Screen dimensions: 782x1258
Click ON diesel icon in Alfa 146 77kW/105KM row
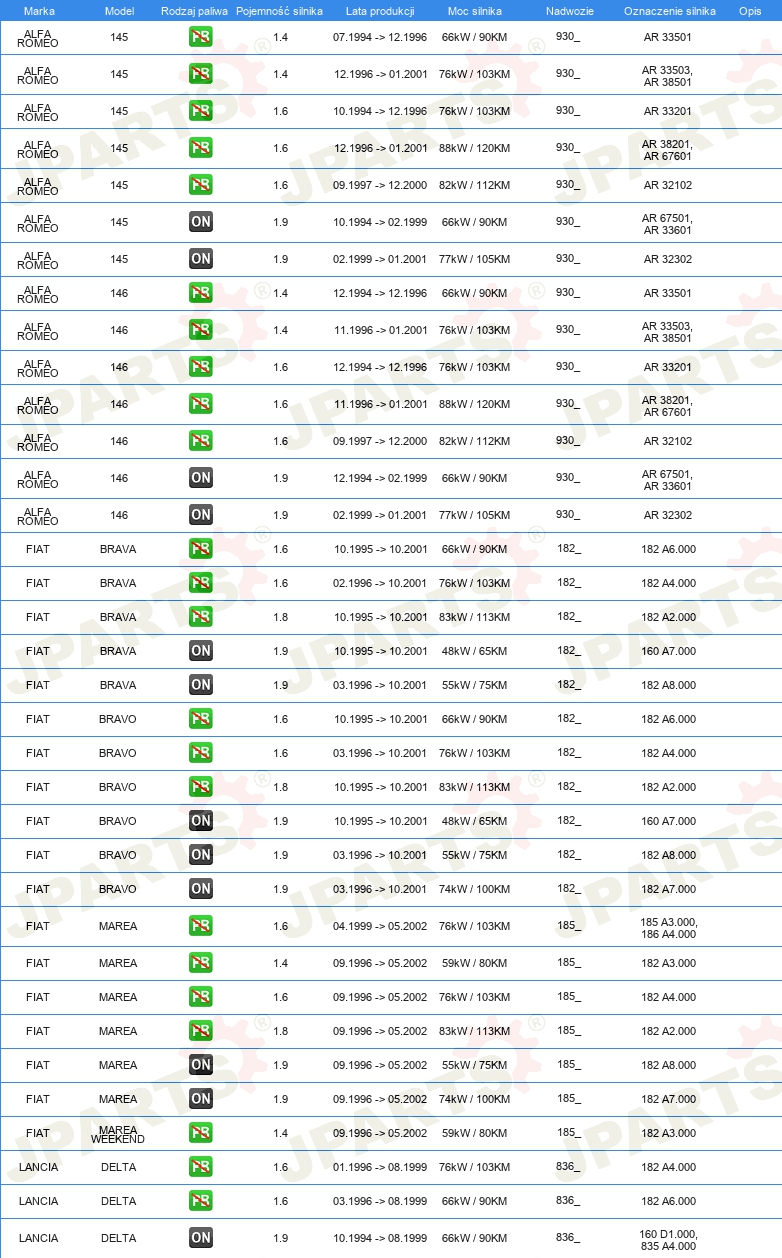[x=201, y=515]
